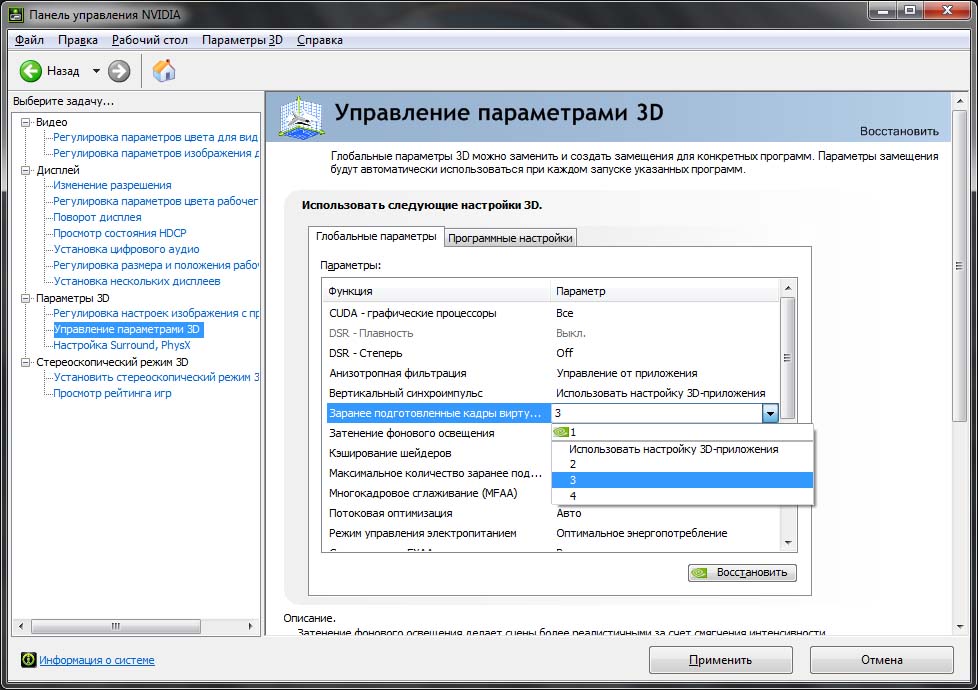Select CUDA - графические процессоры row

tap(552, 313)
